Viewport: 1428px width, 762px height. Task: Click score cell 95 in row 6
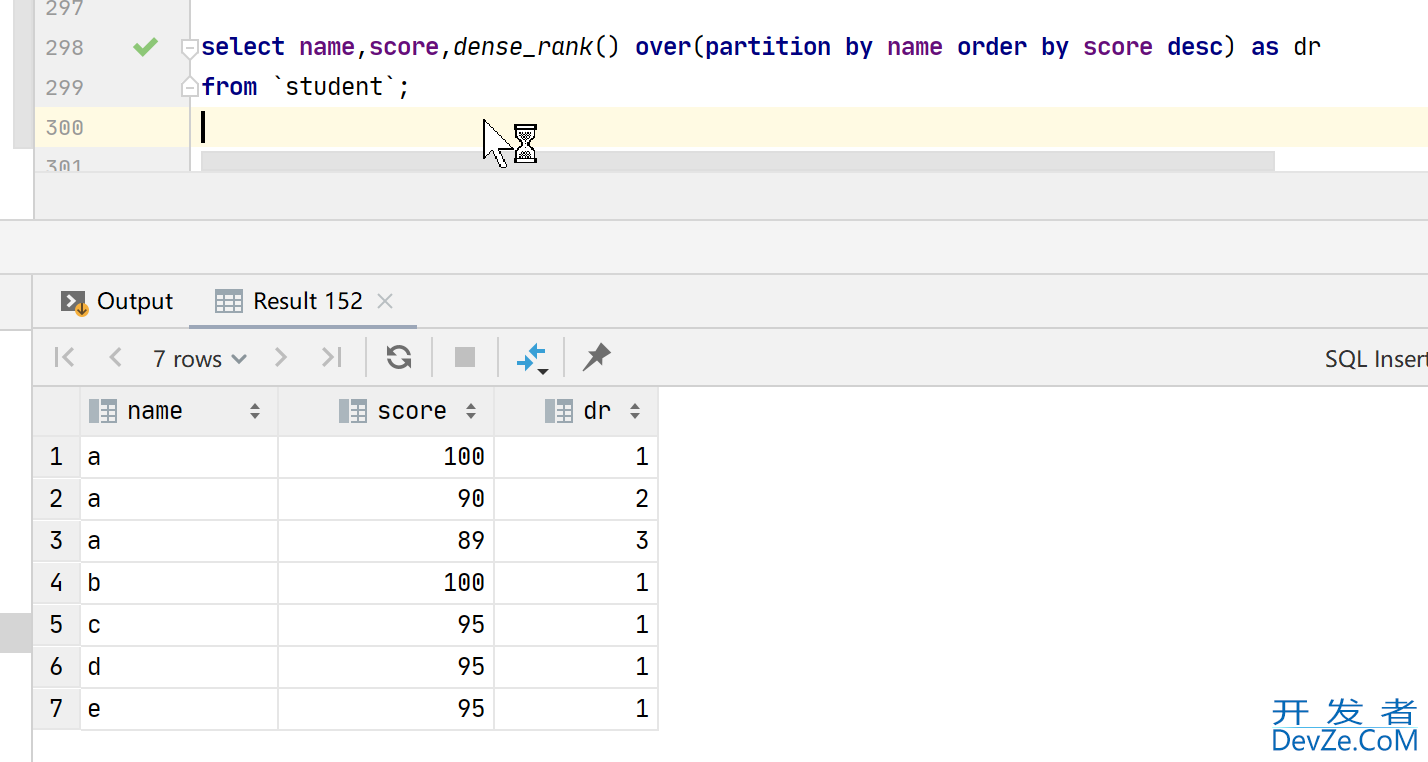pos(386,667)
